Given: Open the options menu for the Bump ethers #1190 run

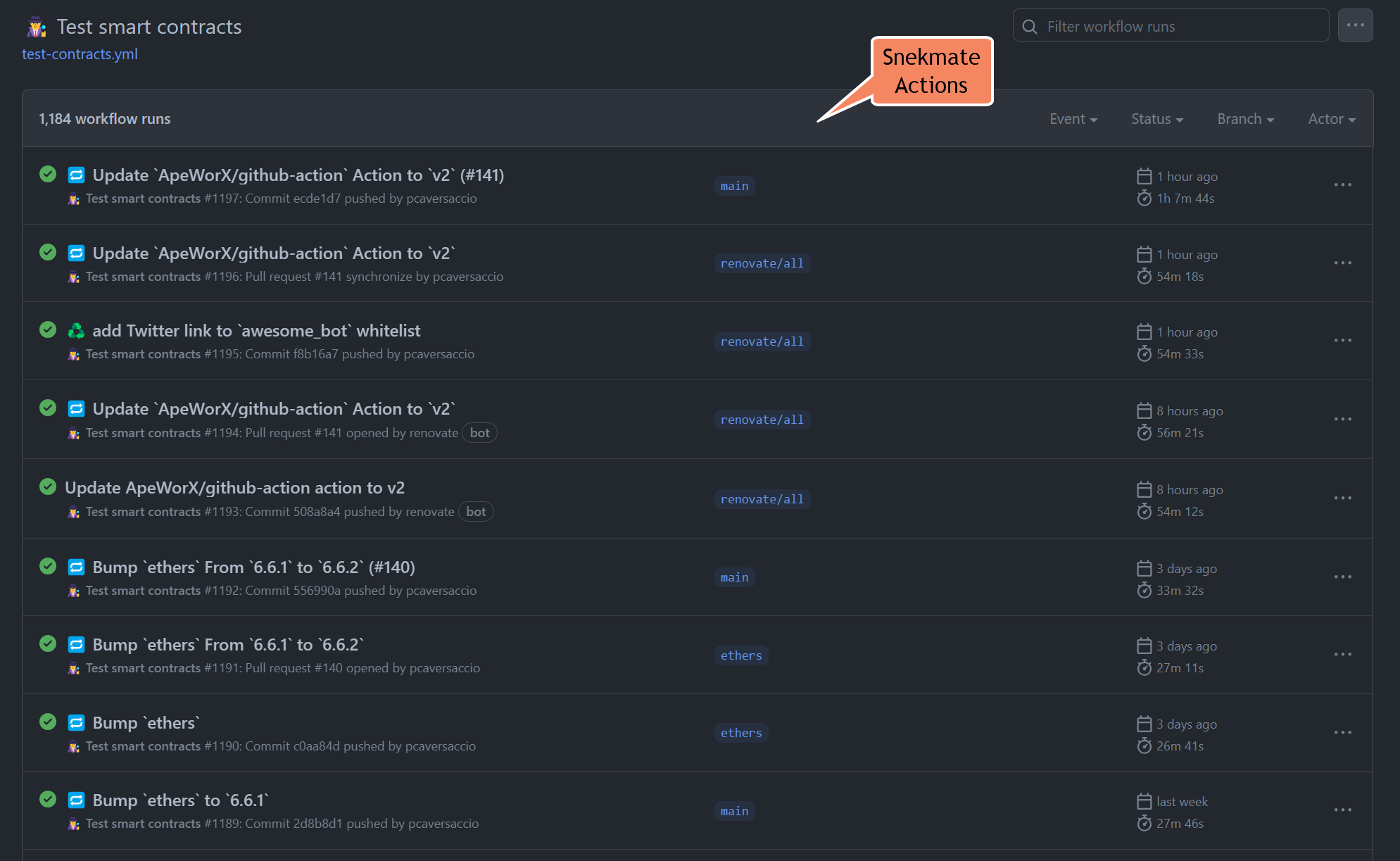Looking at the screenshot, I should [1343, 732].
